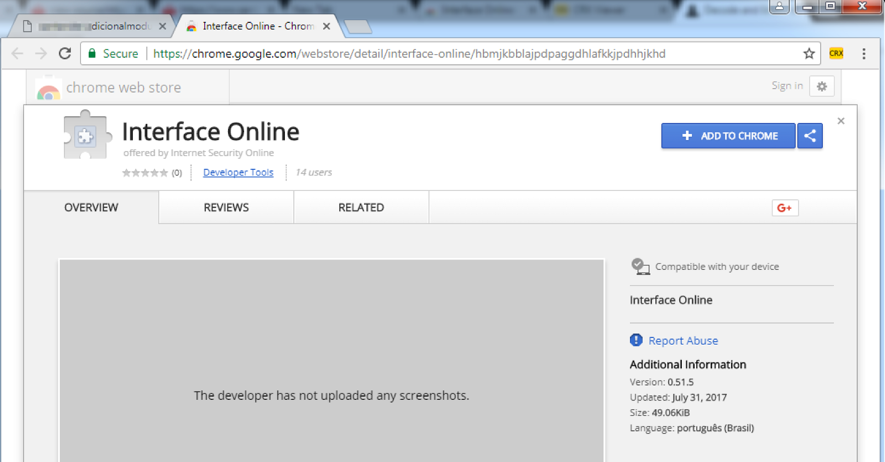The image size is (885, 462).
Task: Click Sign in on web store
Action: point(787,86)
